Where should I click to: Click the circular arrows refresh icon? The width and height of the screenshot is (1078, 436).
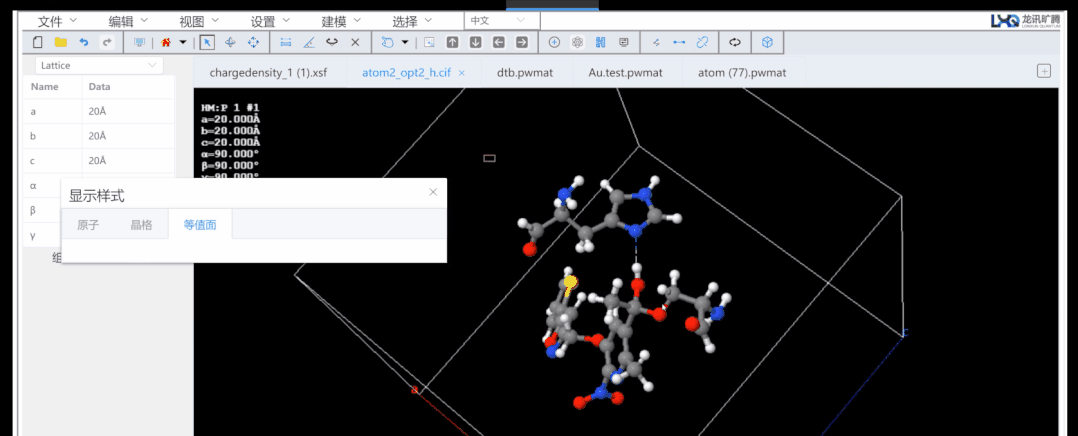[735, 43]
